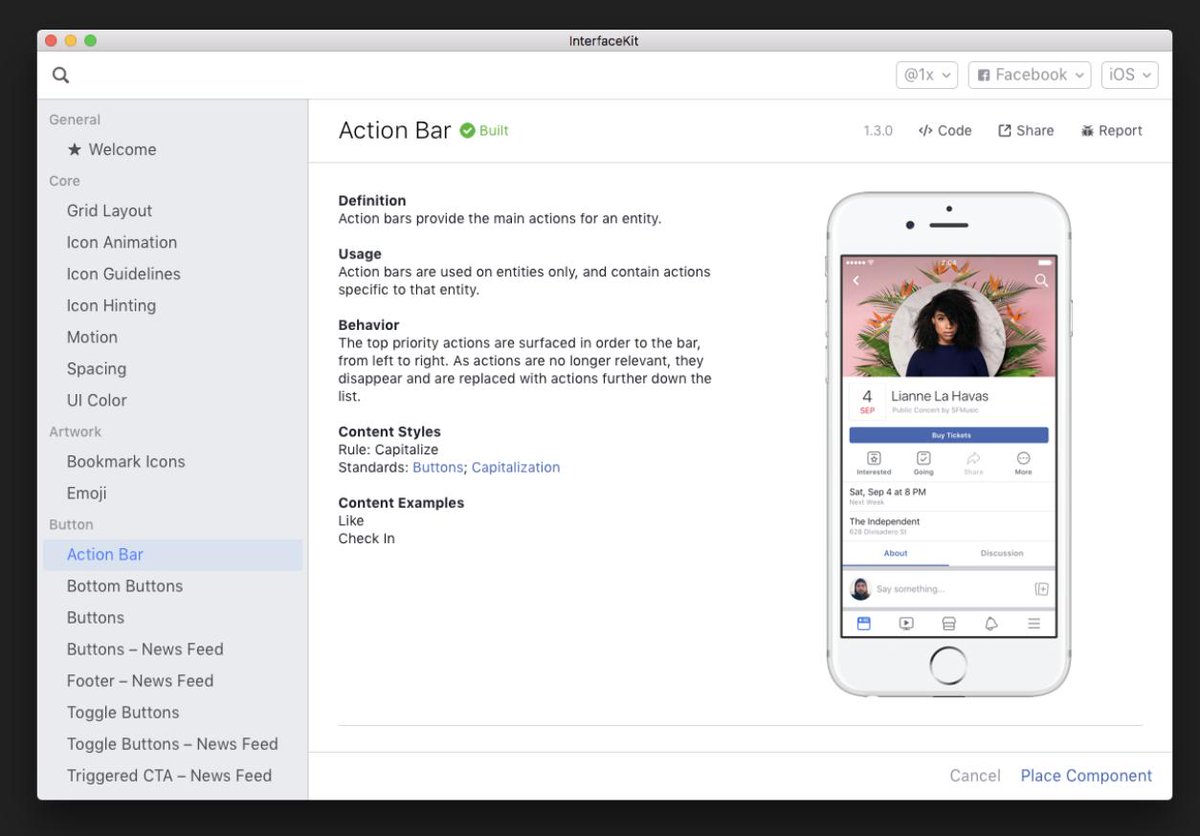Click the commenter avatar in phone preview

860,589
